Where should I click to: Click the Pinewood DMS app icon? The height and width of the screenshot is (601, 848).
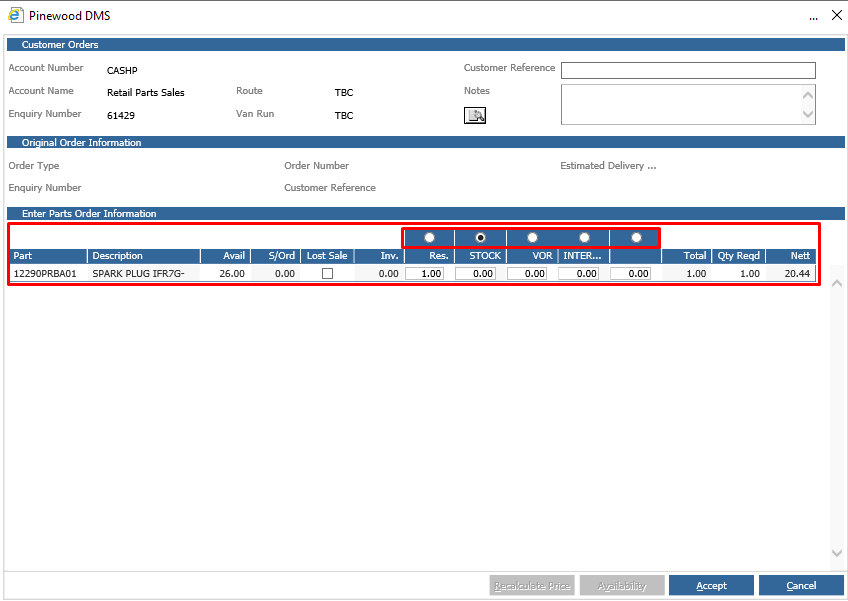tap(15, 15)
